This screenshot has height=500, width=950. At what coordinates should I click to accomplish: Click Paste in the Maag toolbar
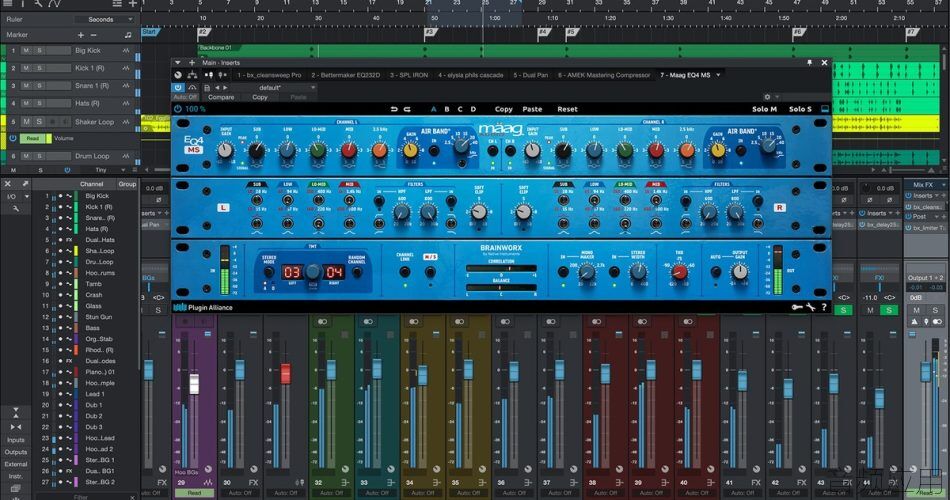(532, 109)
